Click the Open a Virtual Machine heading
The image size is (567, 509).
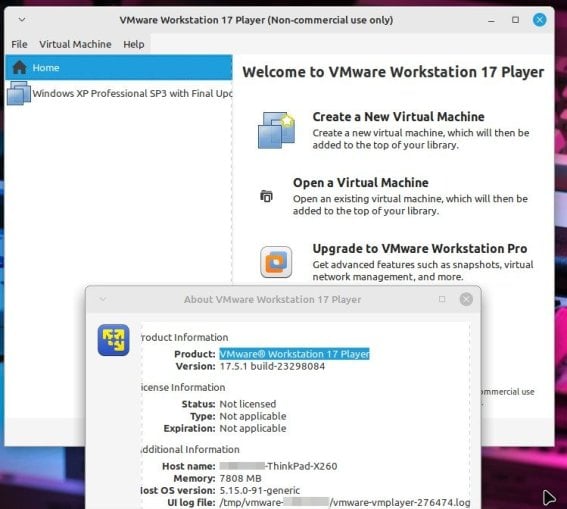[x=361, y=183]
